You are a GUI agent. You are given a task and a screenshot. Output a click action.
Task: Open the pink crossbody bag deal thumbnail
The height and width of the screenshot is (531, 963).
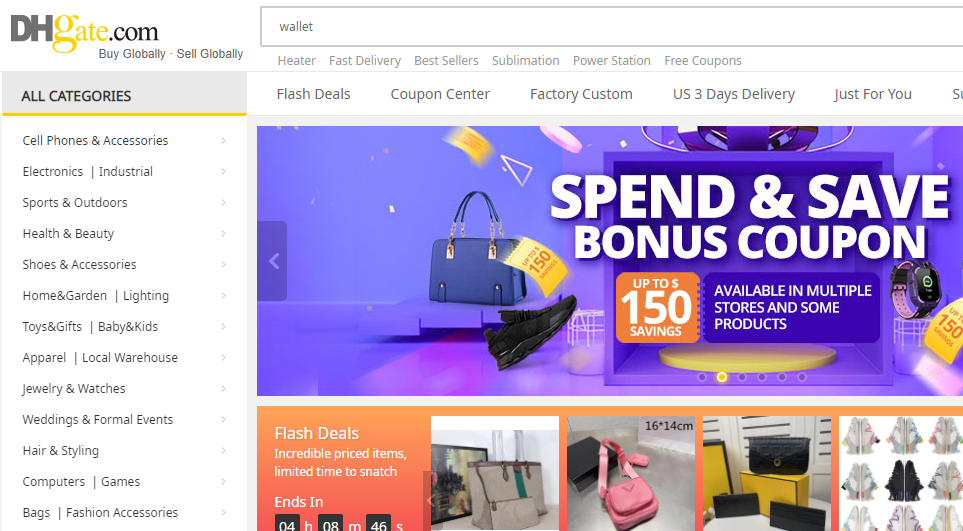pos(631,473)
